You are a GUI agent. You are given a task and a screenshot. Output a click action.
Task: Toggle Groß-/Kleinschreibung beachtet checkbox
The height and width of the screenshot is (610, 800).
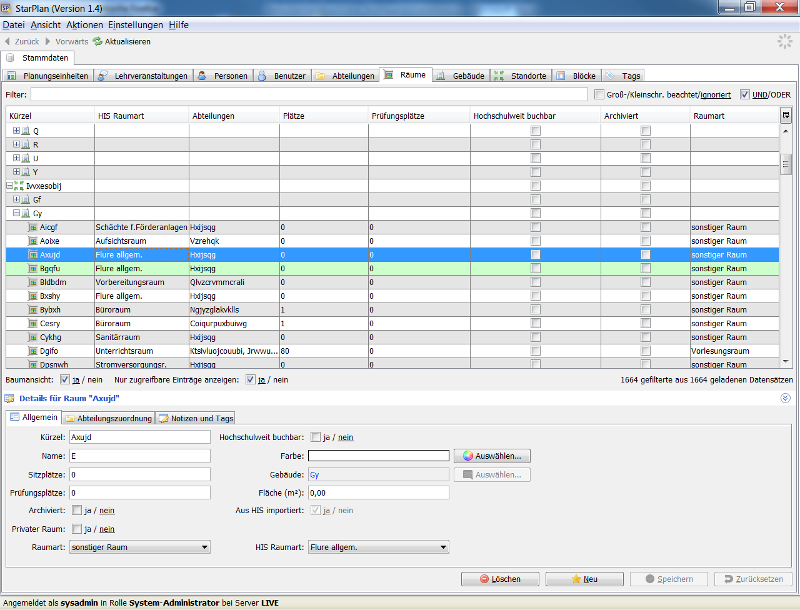[599, 94]
